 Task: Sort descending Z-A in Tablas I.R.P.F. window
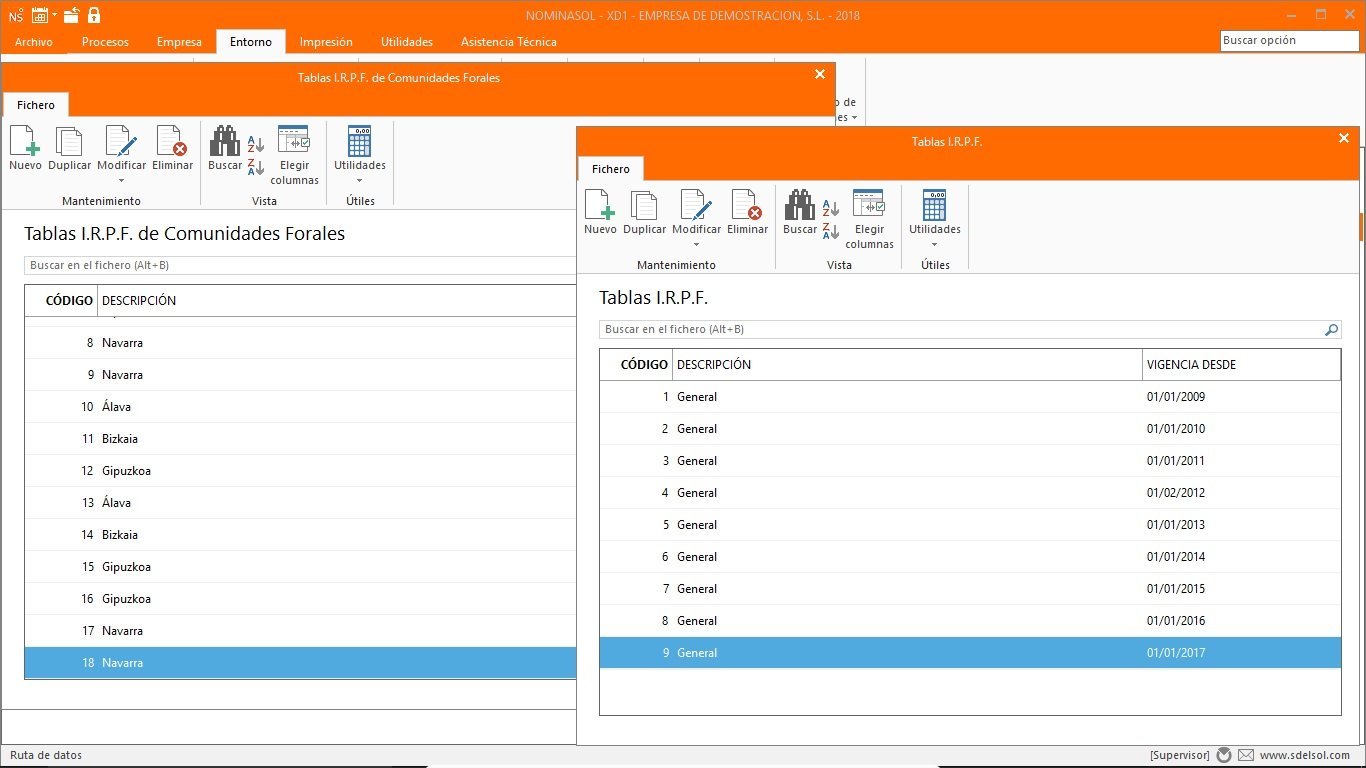click(831, 231)
